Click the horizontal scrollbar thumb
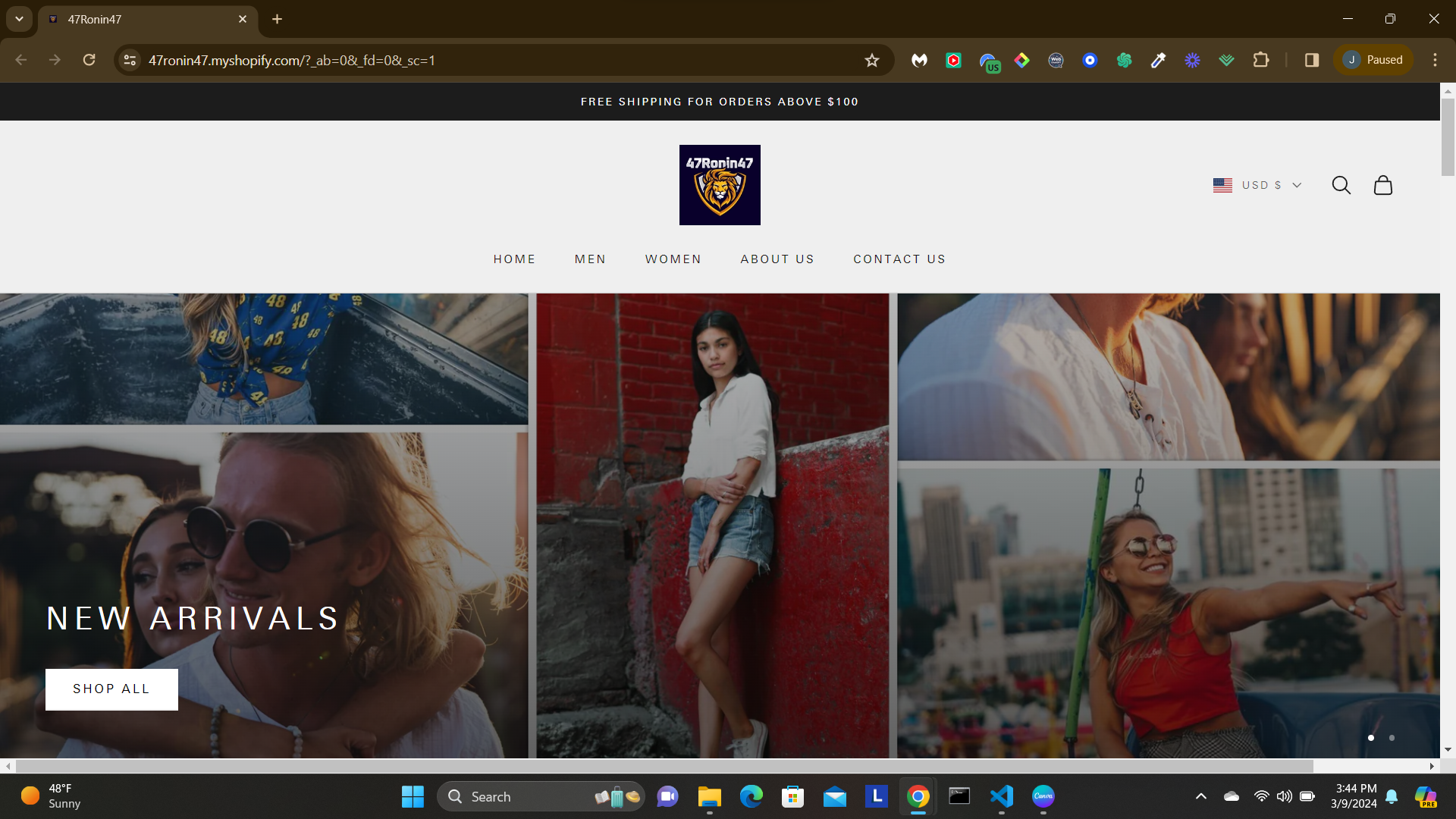The image size is (1456, 819). pyautogui.click(x=664, y=767)
